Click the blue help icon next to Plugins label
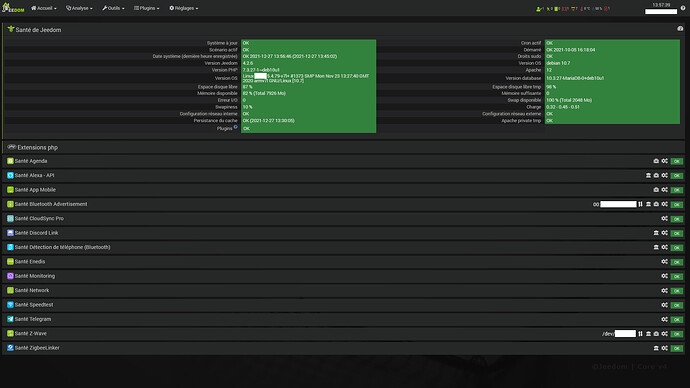This screenshot has width=690, height=388. coord(235,127)
